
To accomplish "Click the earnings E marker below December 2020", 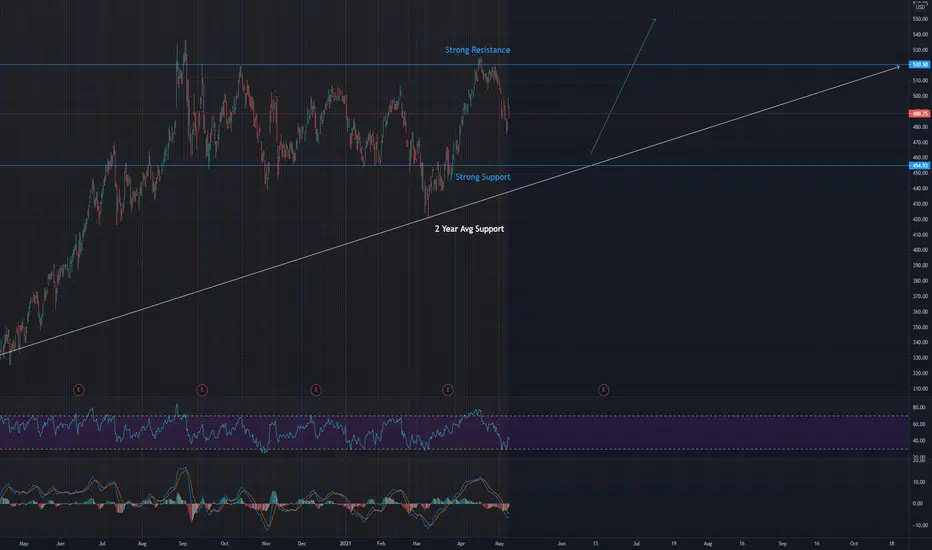I will 316,390.
